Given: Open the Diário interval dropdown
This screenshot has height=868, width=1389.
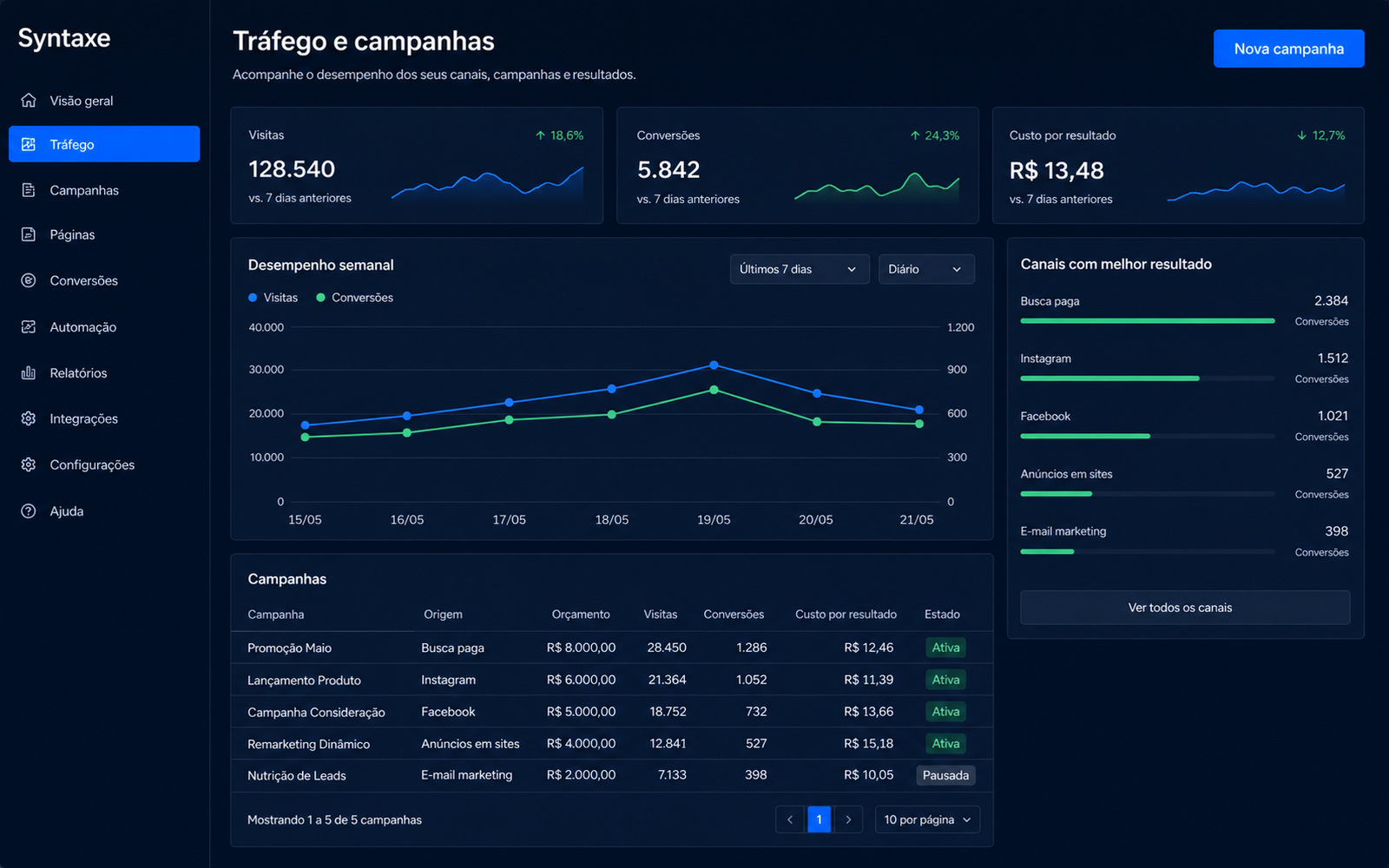Looking at the screenshot, I should [926, 269].
